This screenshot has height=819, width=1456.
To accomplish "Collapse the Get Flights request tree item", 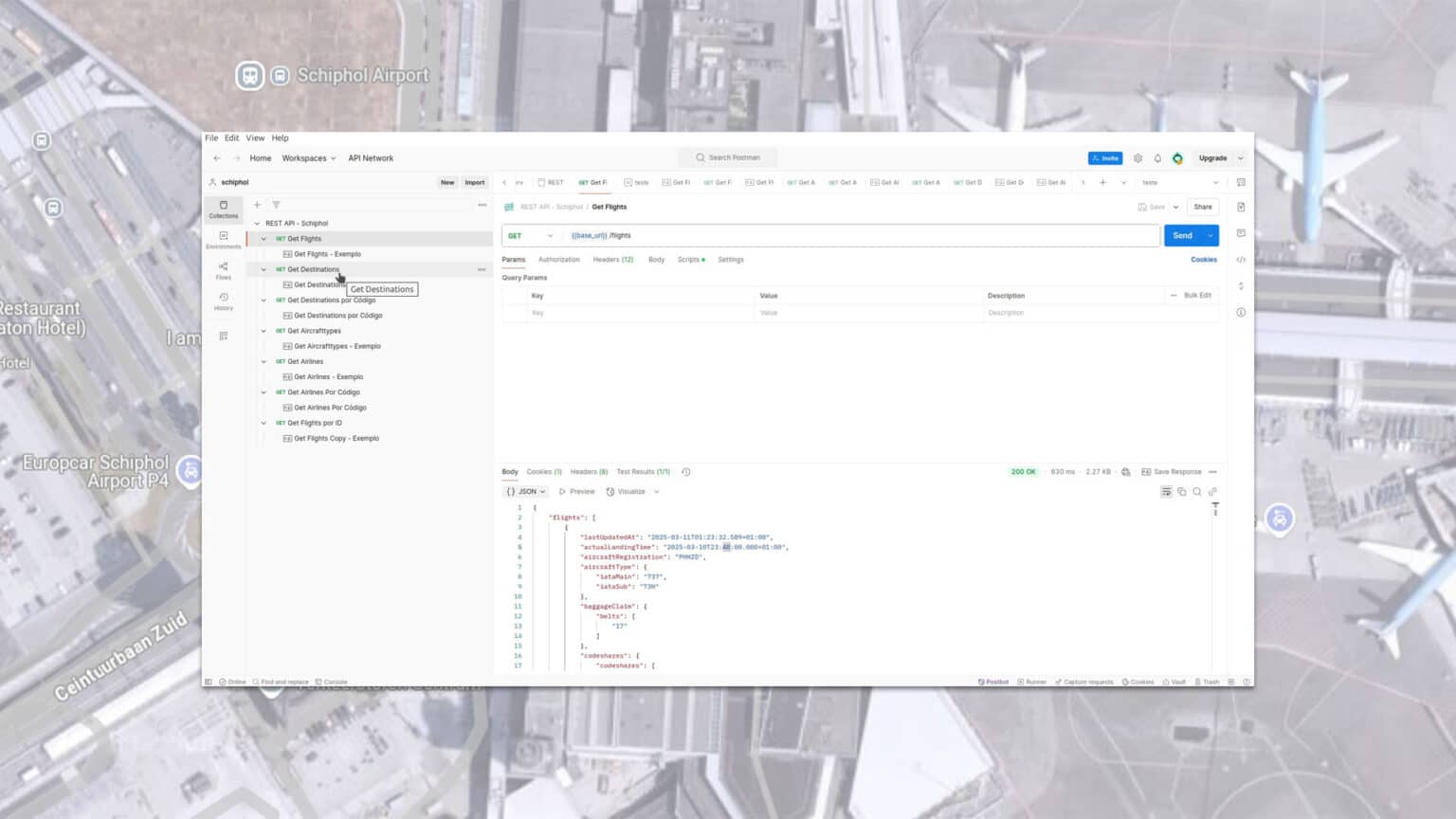I will [264, 239].
